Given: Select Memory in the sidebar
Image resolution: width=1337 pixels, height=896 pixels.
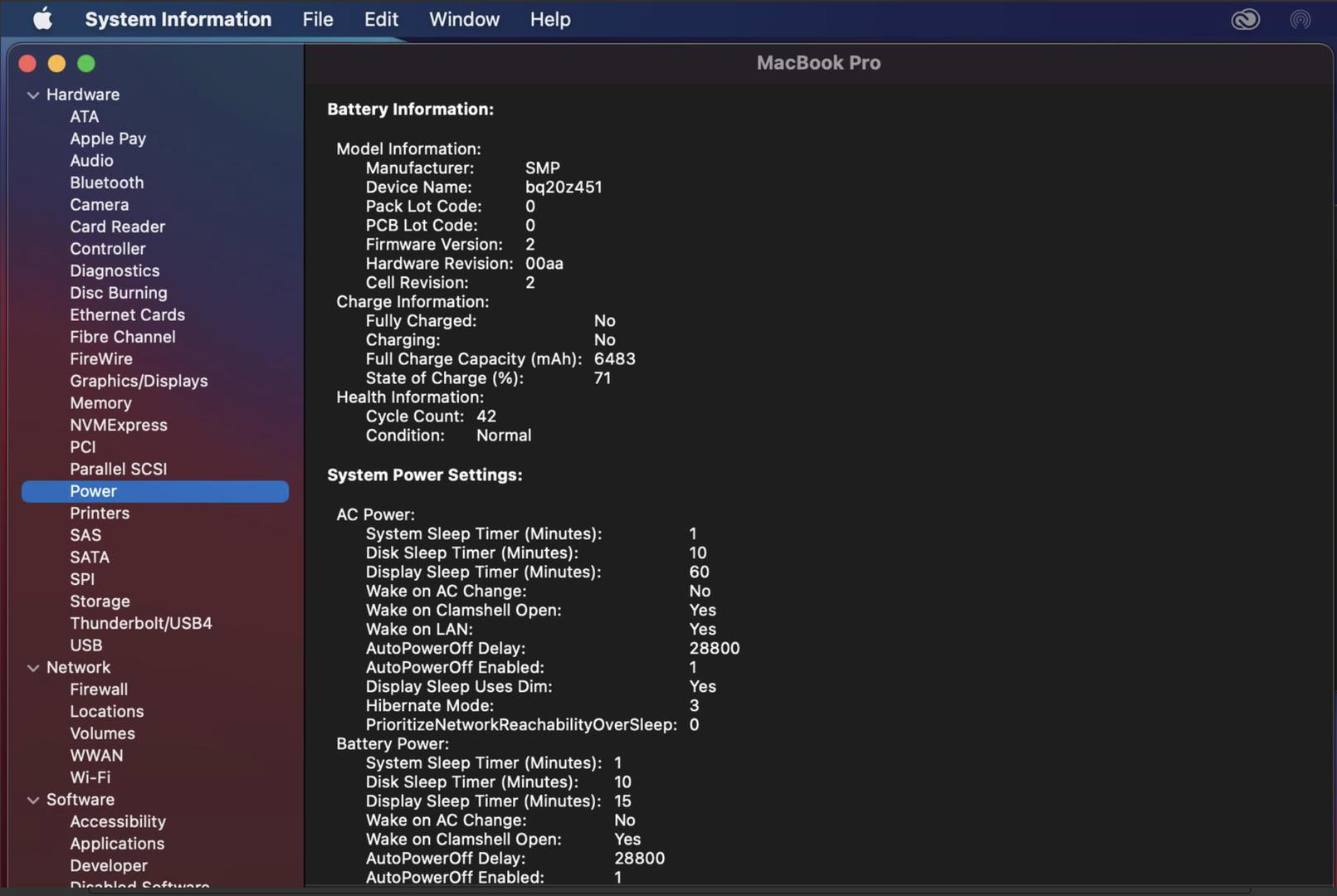Looking at the screenshot, I should click(100, 403).
